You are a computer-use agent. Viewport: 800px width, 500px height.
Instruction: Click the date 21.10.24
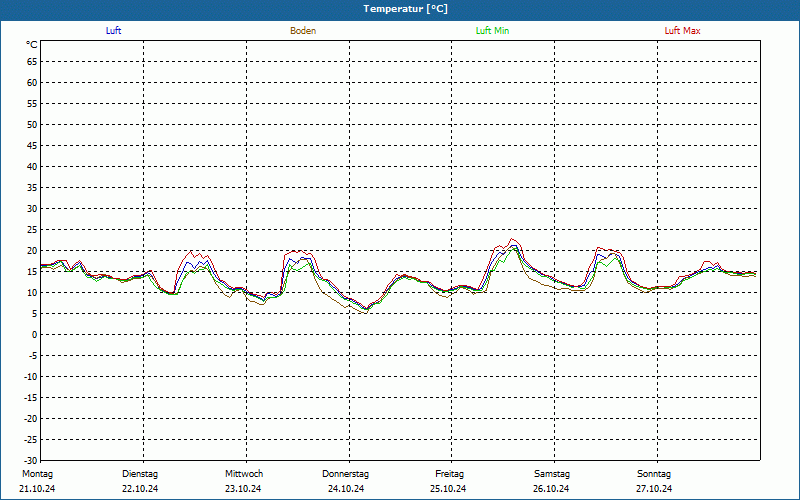click(x=37, y=489)
